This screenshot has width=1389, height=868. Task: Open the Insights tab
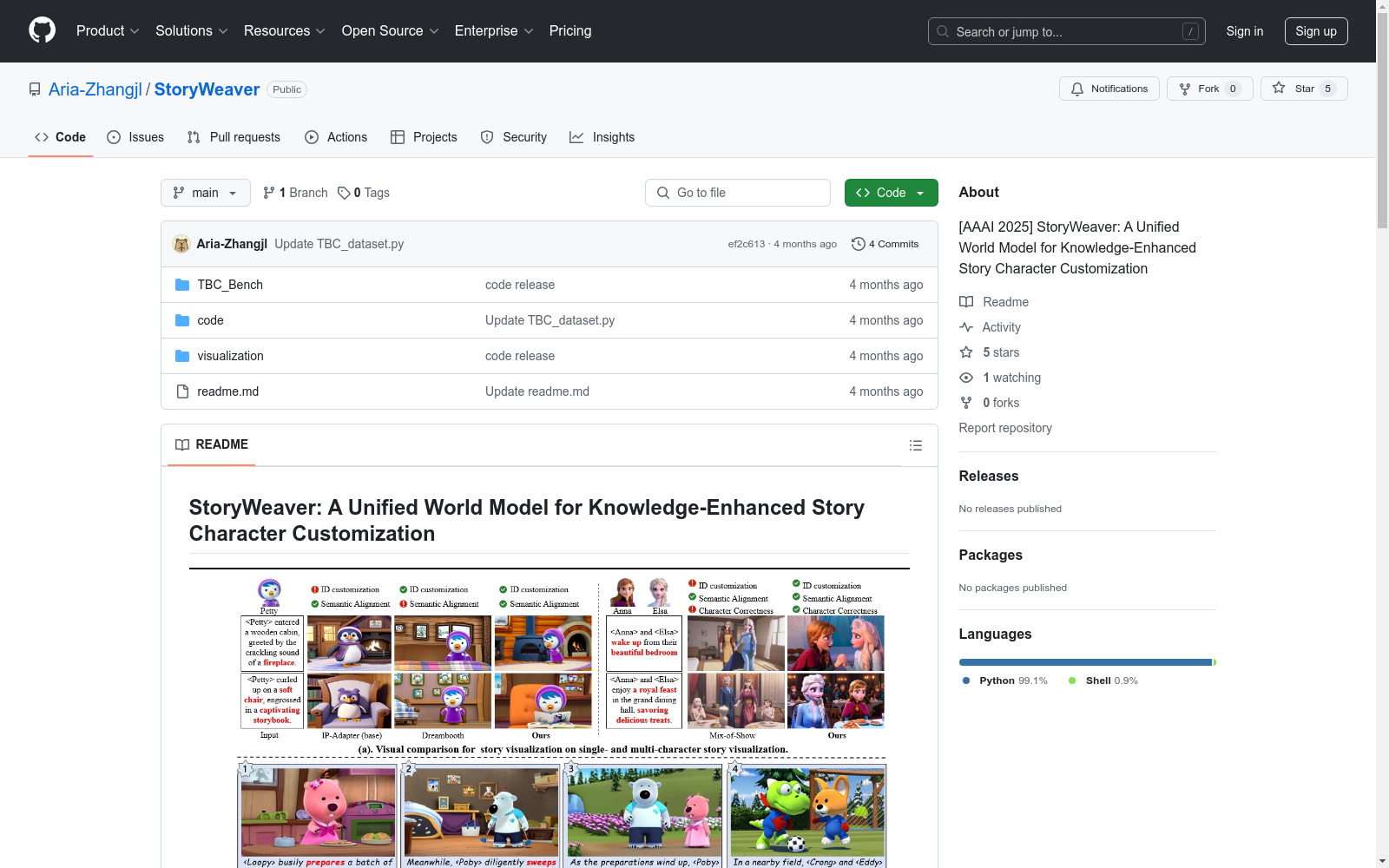(x=602, y=137)
